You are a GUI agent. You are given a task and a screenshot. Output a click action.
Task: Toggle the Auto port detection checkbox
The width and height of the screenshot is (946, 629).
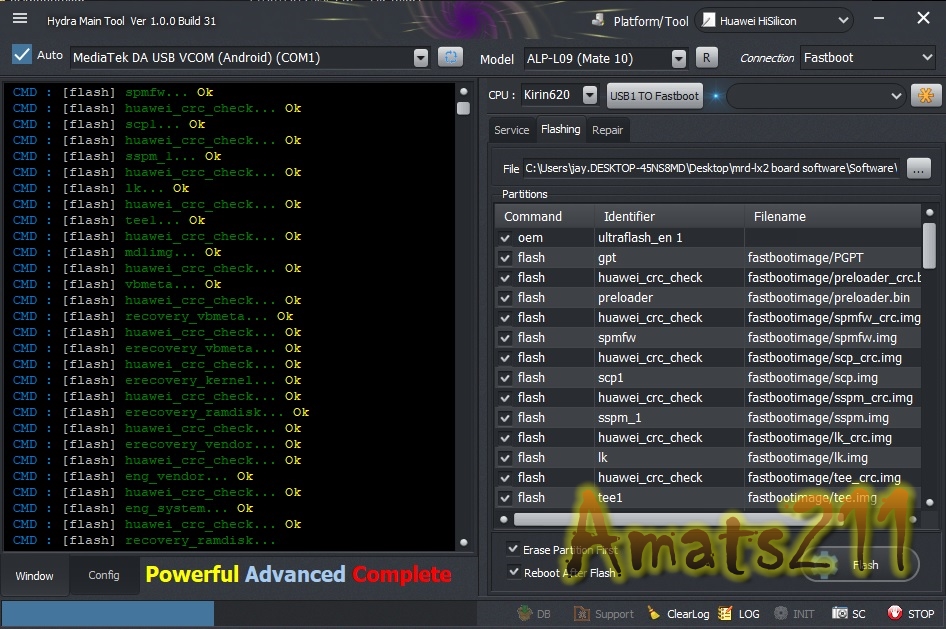point(22,55)
